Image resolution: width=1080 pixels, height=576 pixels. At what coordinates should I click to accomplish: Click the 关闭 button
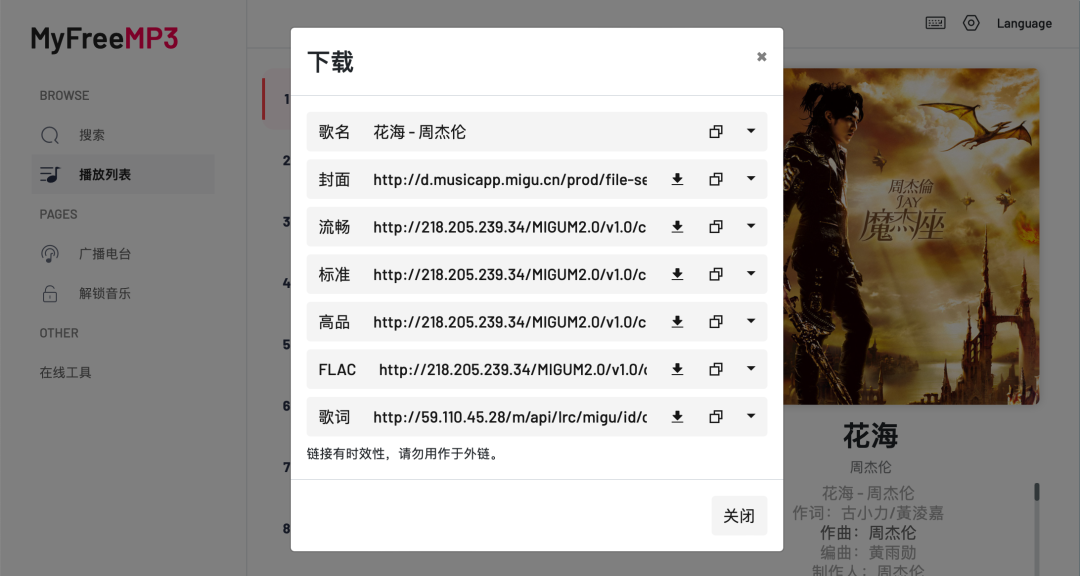pyautogui.click(x=739, y=515)
